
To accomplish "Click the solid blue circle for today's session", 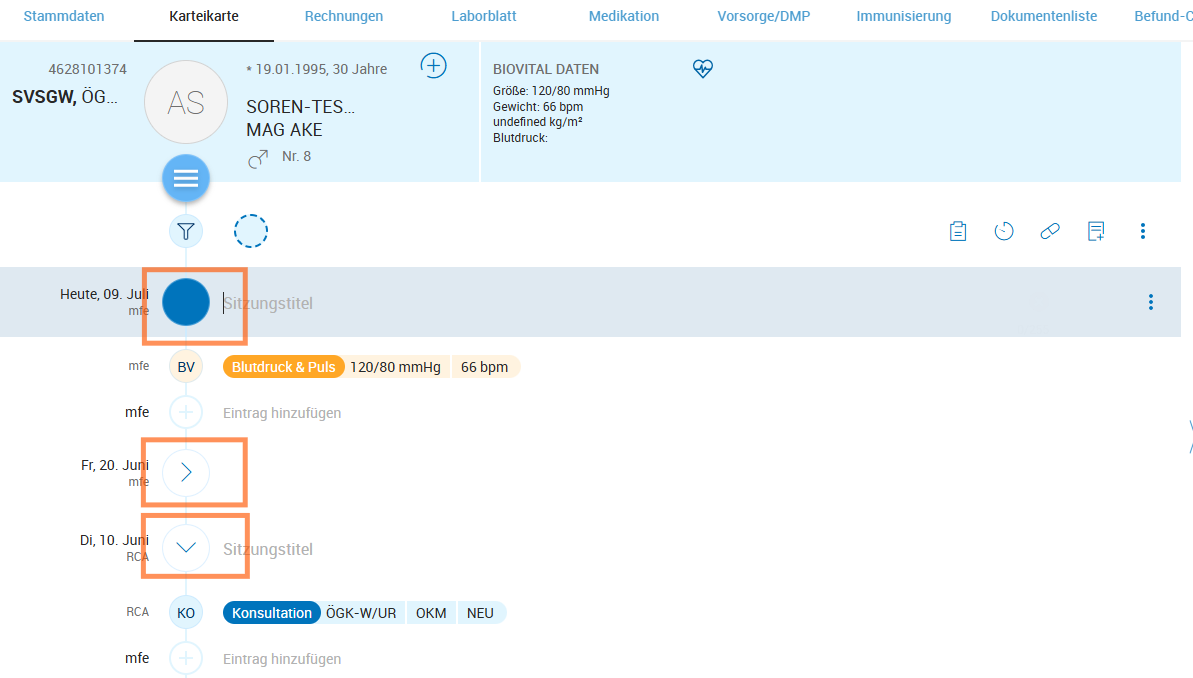I will (186, 302).
